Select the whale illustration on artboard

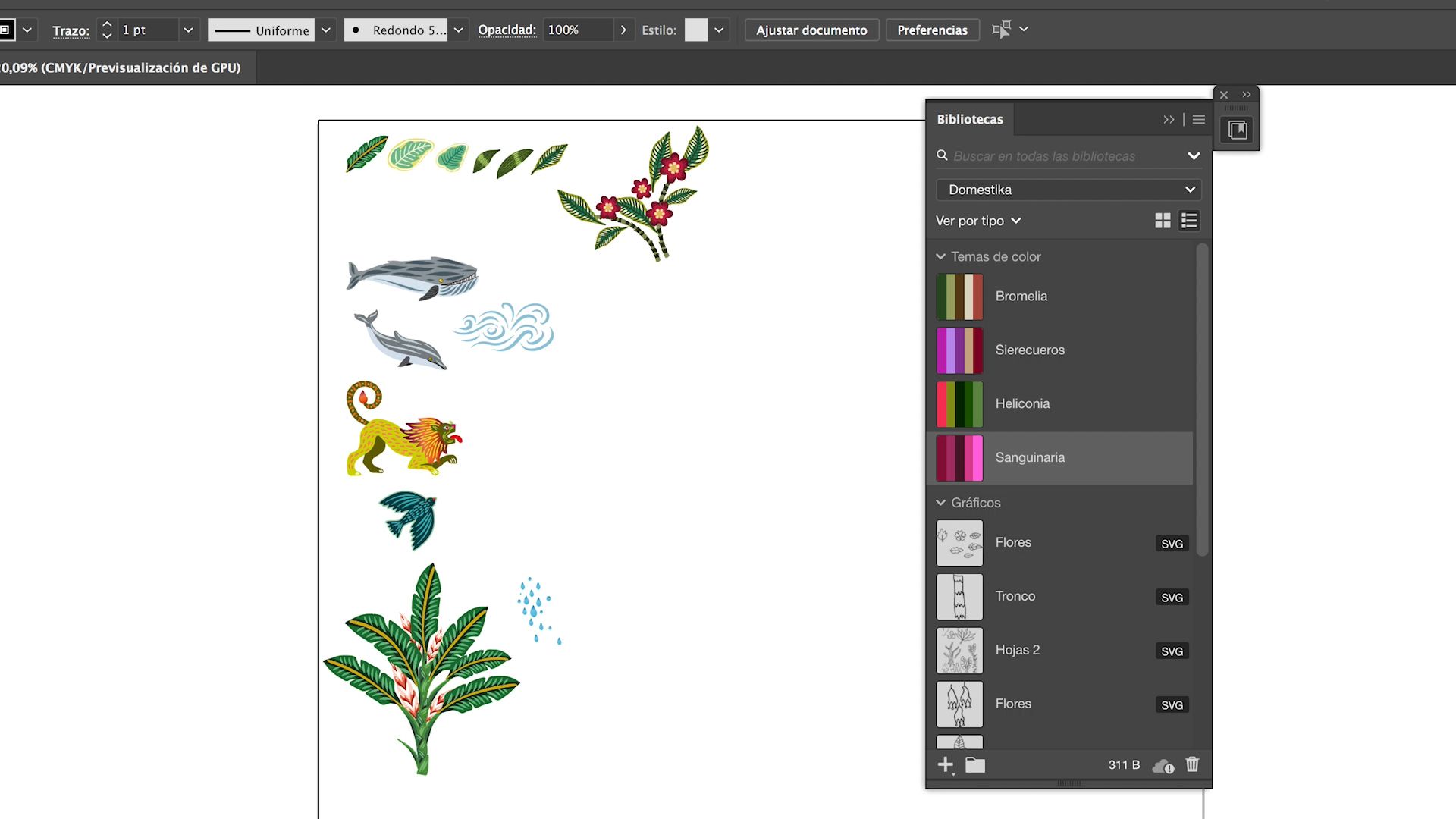pos(413,278)
